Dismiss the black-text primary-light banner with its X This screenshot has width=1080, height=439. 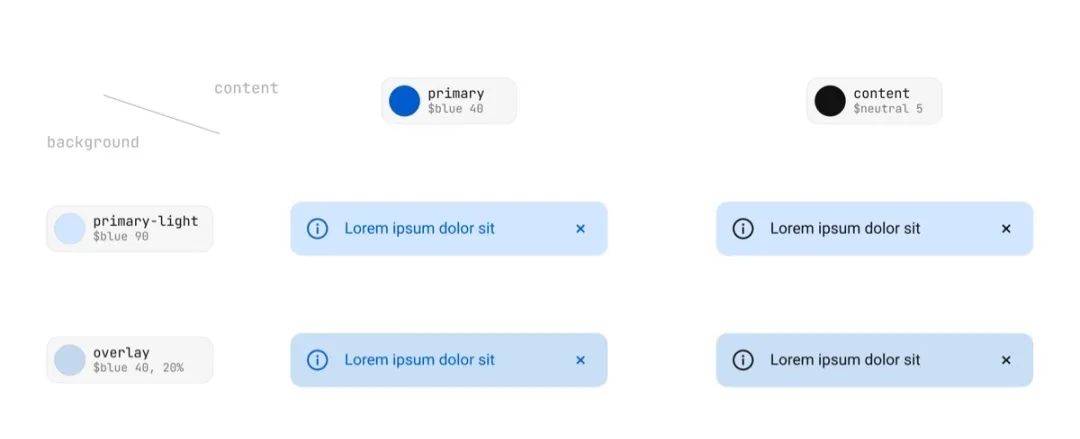click(1006, 229)
